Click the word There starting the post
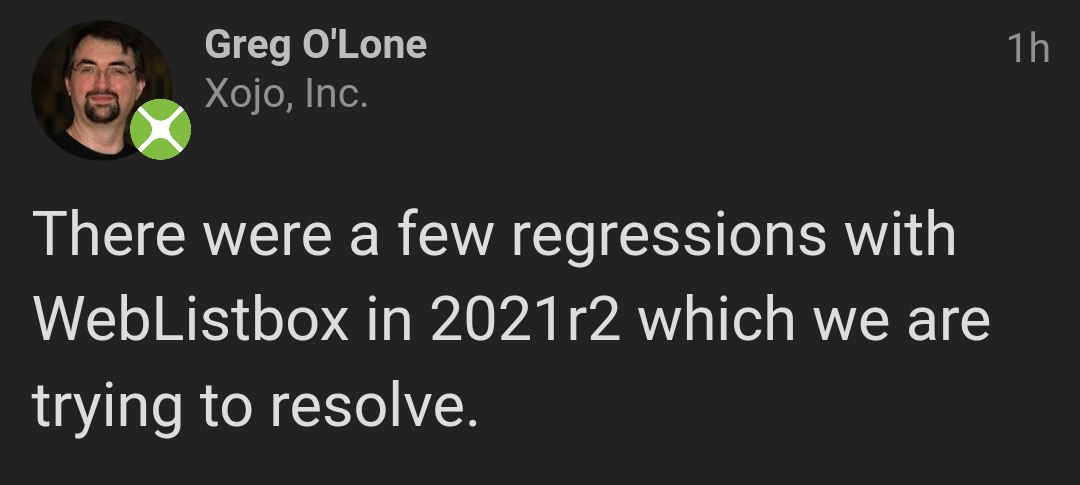Image resolution: width=1080 pixels, height=485 pixels. 109,234
